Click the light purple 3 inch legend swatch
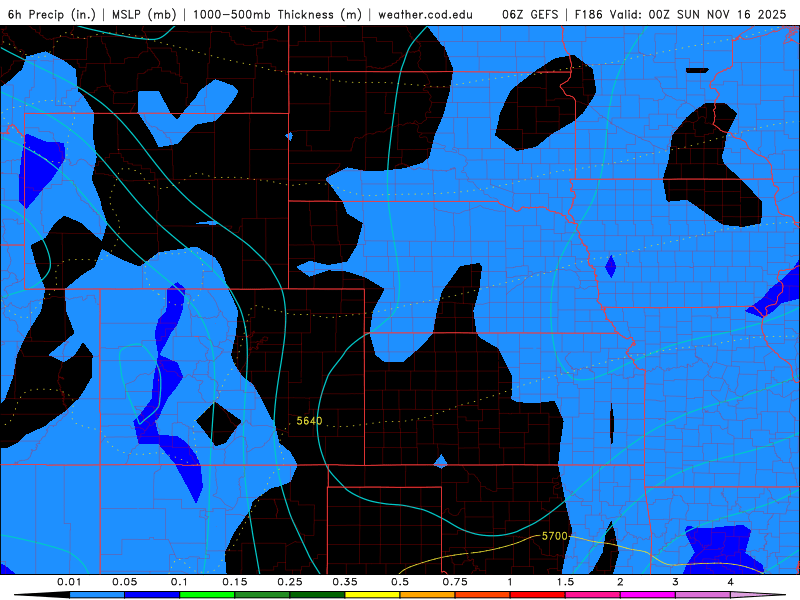The image size is (800, 600). [703, 595]
